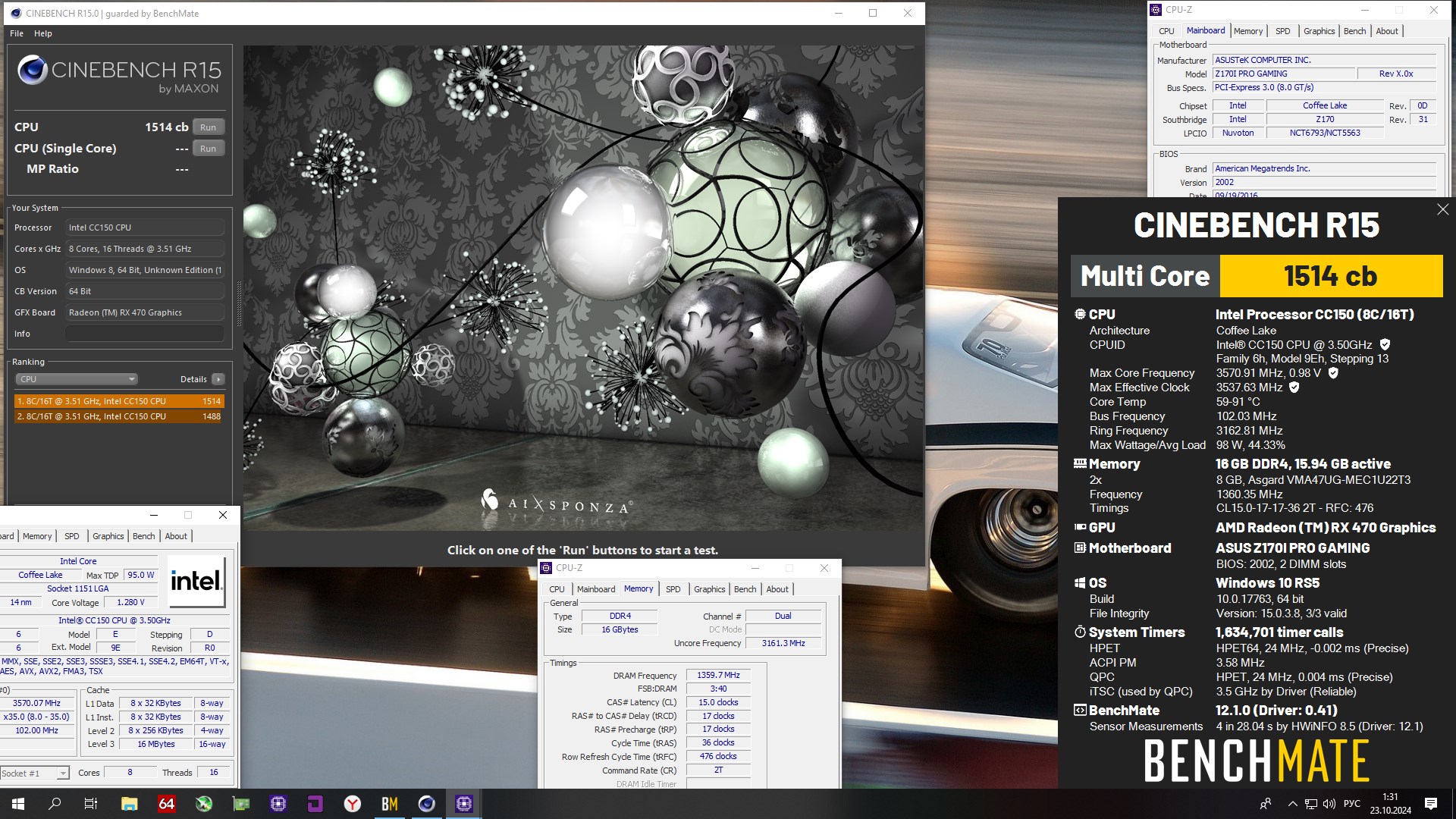Click the Info field in Your System
This screenshot has height=819, width=1456.
(x=144, y=334)
